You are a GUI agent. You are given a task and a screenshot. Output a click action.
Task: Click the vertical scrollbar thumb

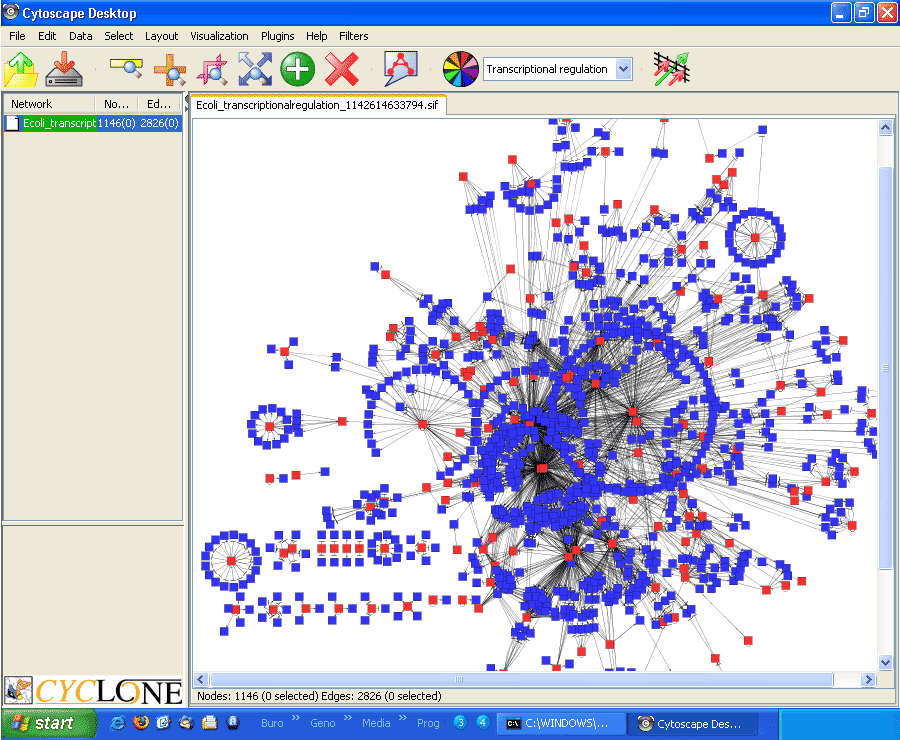(885, 367)
